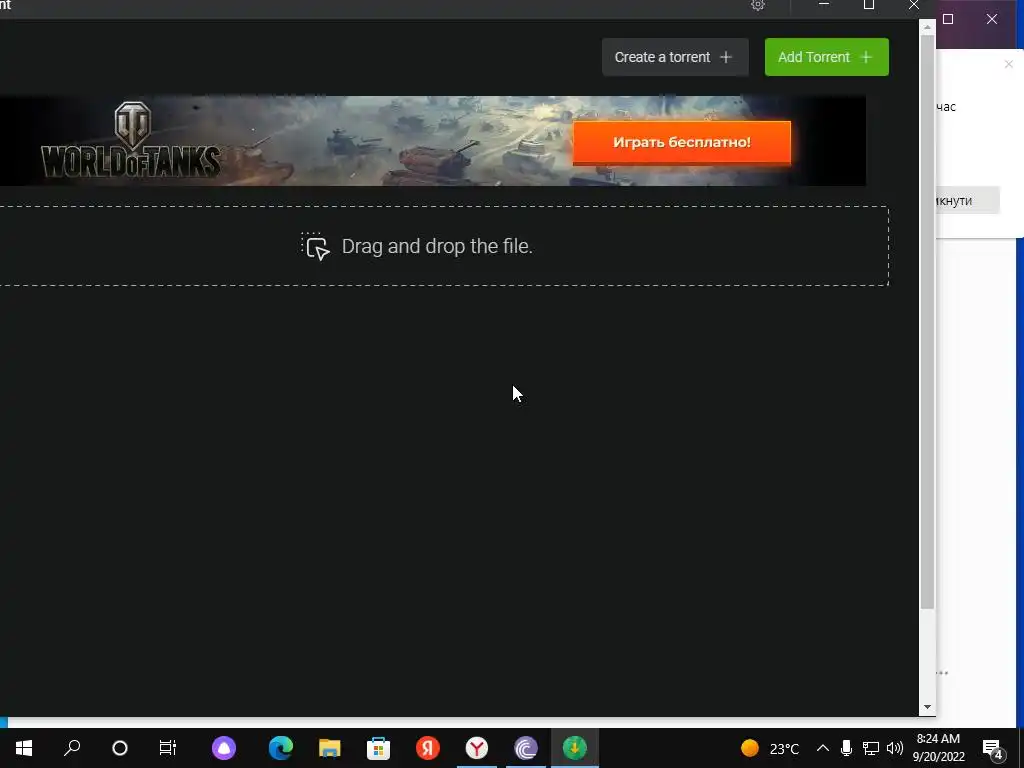Minimize the torrent client window
The image size is (1024, 768).
click(824, 5)
